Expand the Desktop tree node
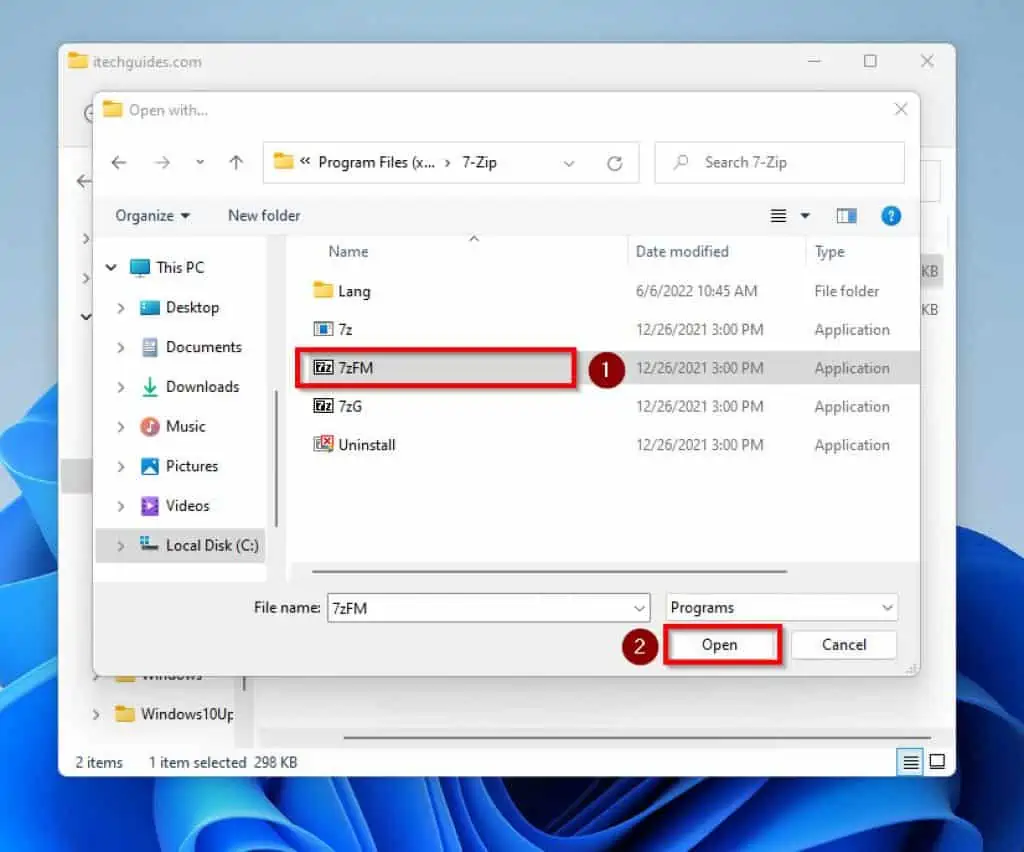Screen dimensions: 1024x852 coord(120,308)
